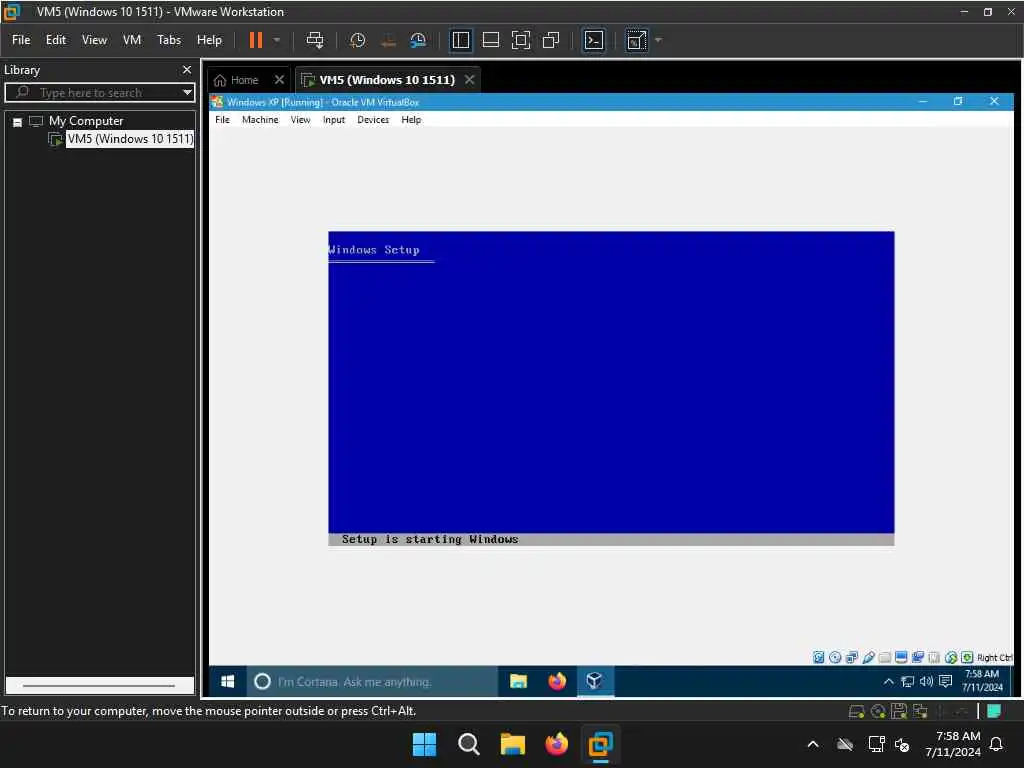
Task: Select My Computer in the library tree
Action: (86, 121)
